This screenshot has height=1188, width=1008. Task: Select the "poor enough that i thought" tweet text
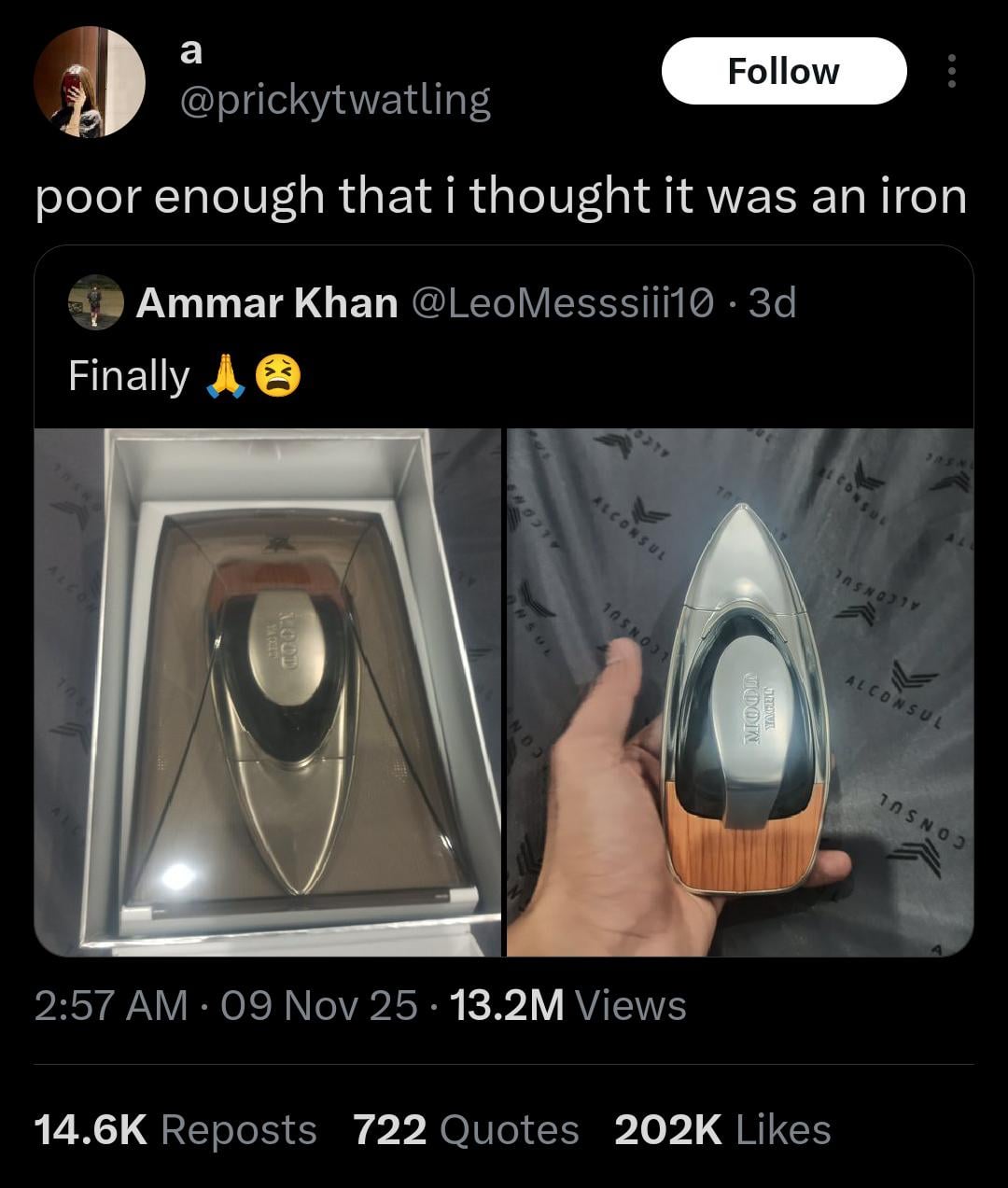(x=500, y=196)
